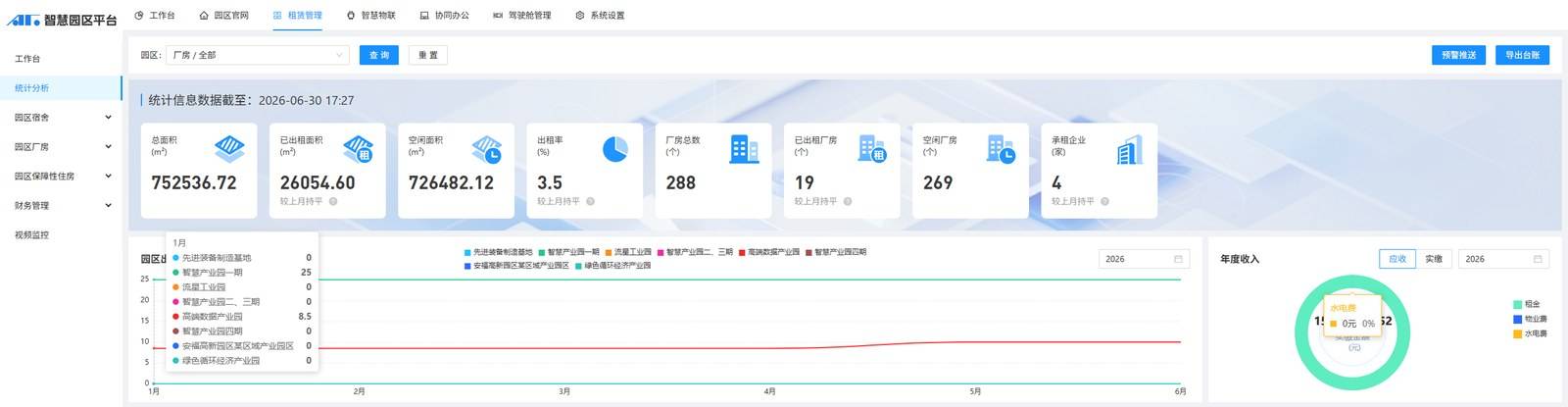Screen dimensions: 1568x407
Task: Click the 园区官网 home icon
Action: coord(204,15)
